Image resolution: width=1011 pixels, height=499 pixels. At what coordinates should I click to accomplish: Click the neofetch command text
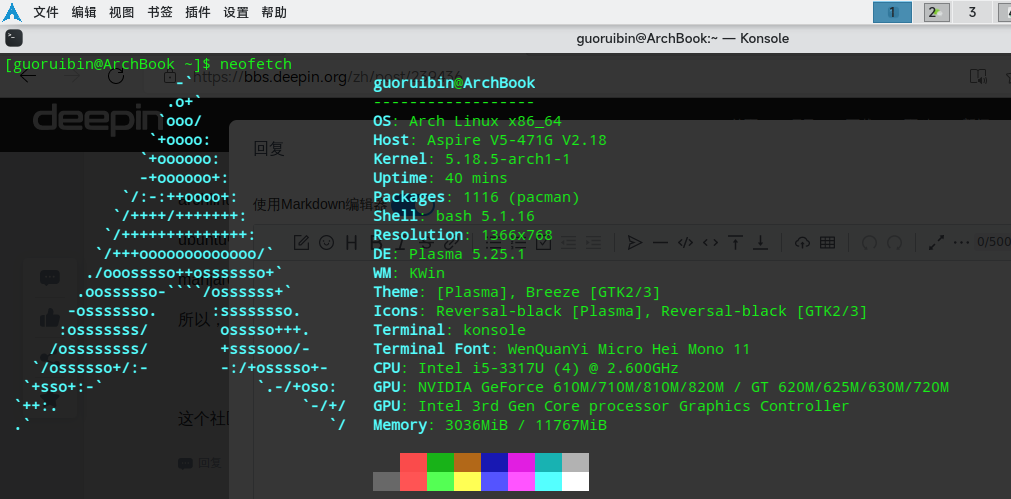[x=254, y=64]
